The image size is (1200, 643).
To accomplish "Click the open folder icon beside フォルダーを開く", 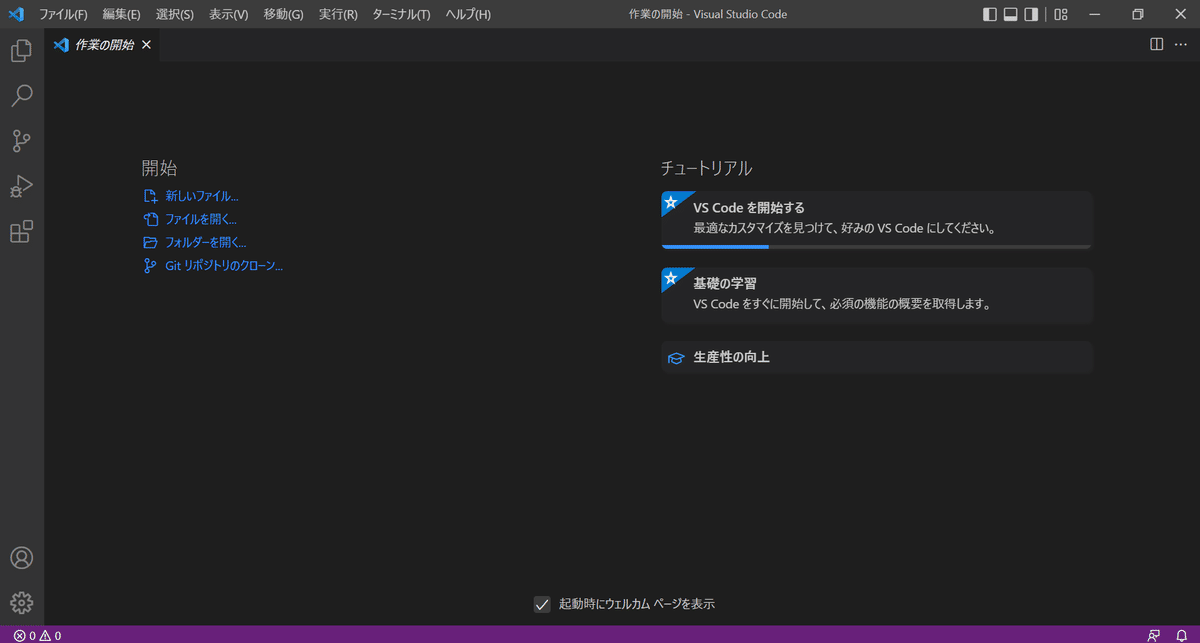I will pyautogui.click(x=151, y=242).
